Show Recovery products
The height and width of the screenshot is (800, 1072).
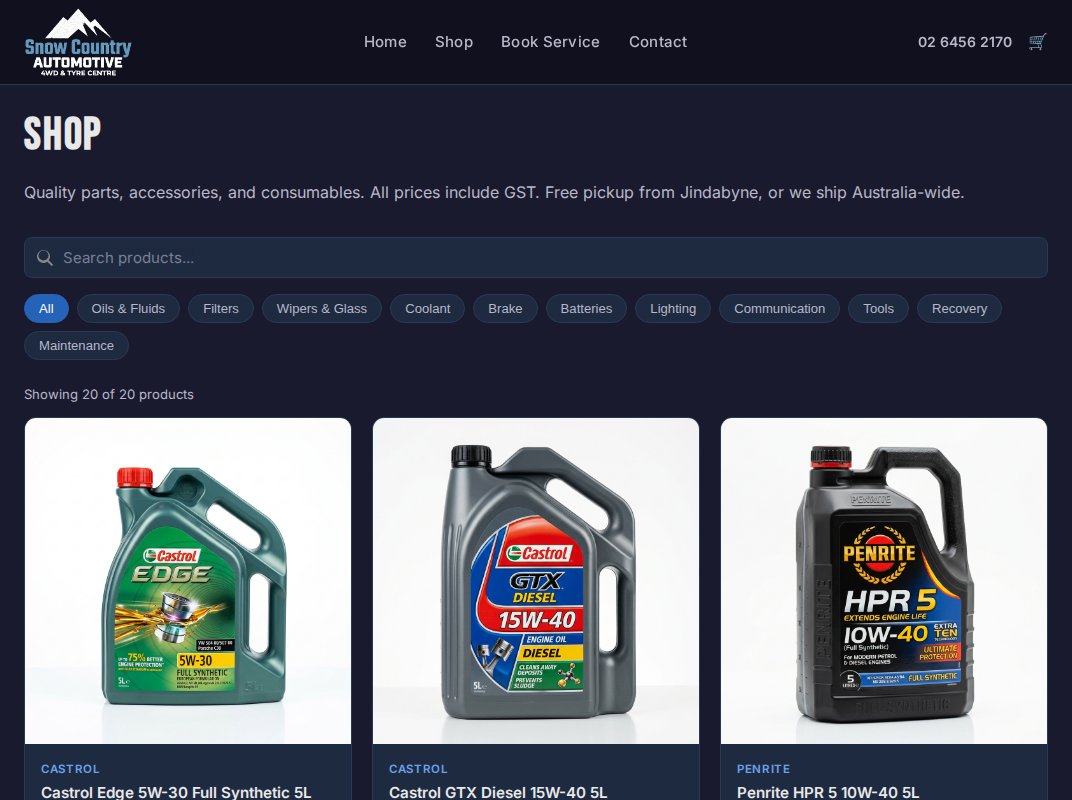pos(959,308)
